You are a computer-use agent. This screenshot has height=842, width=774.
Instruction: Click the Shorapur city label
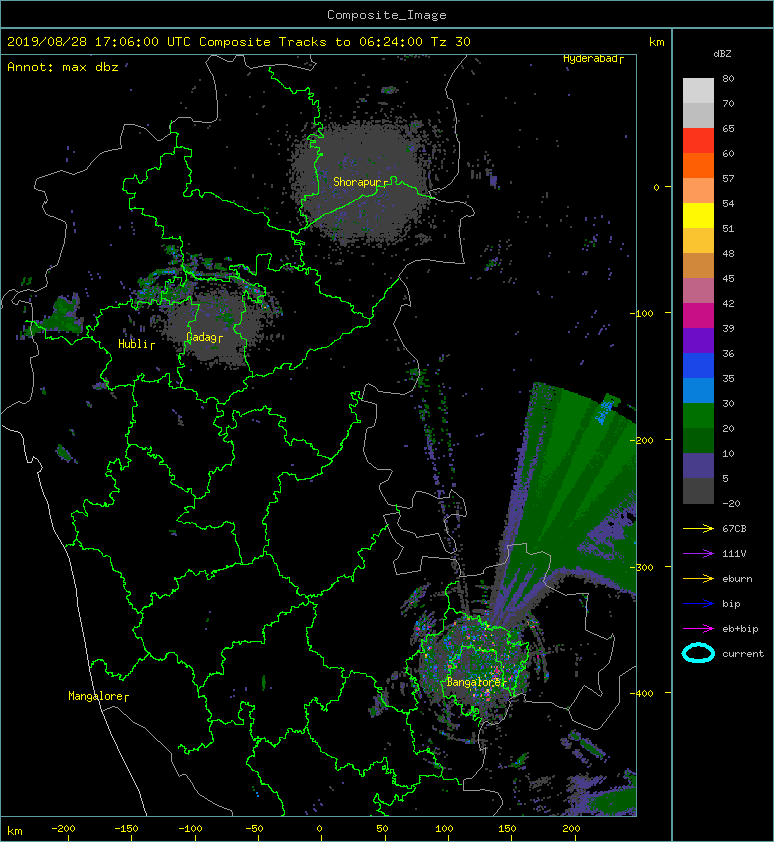point(357,182)
